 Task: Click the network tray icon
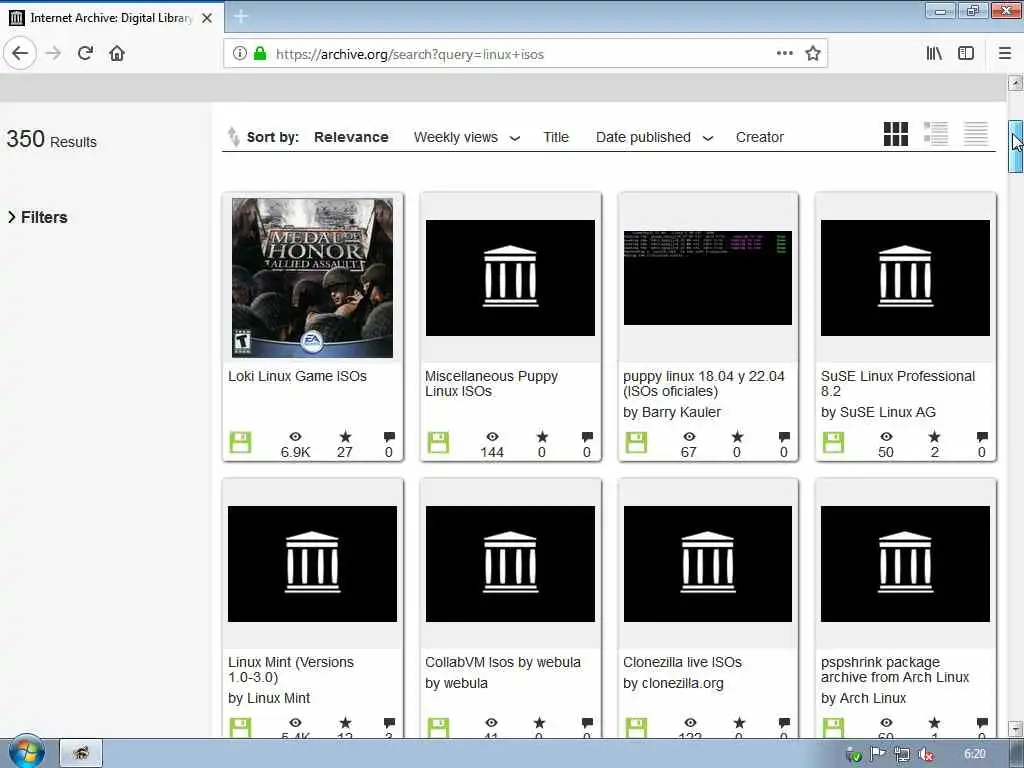[902, 754]
